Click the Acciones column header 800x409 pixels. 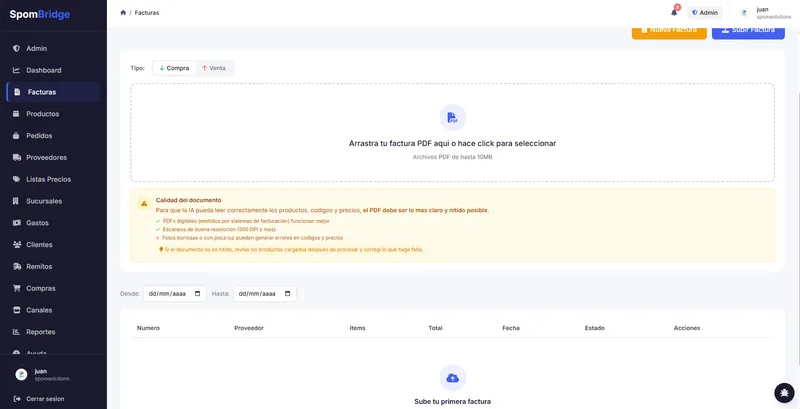pos(687,328)
